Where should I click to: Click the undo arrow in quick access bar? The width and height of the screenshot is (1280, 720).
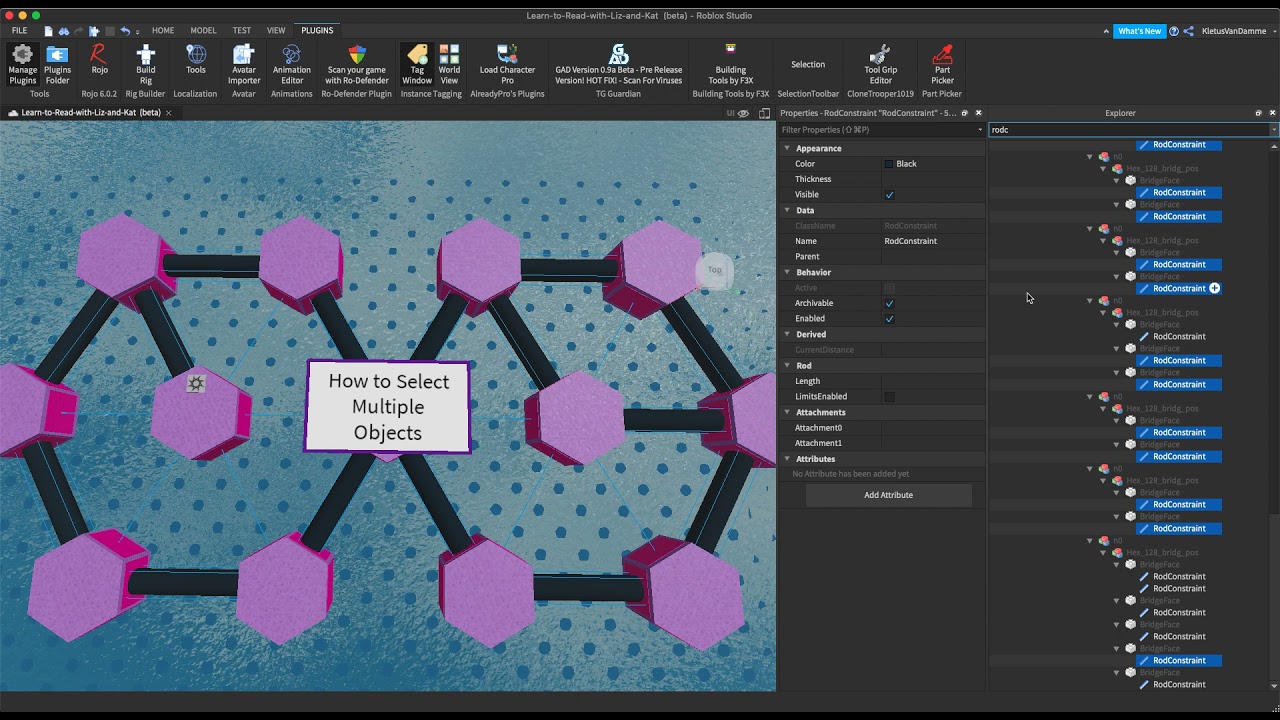pyautogui.click(x=125, y=31)
